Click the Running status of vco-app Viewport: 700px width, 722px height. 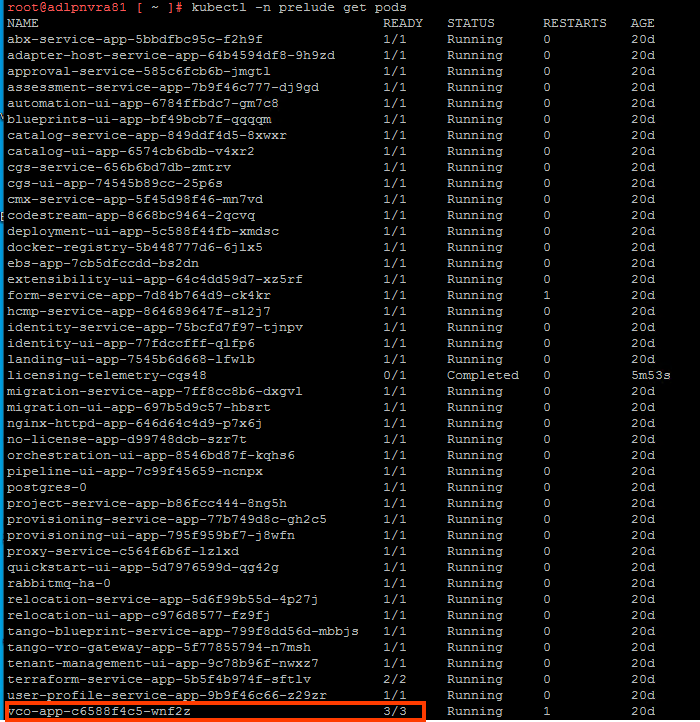tap(475, 711)
